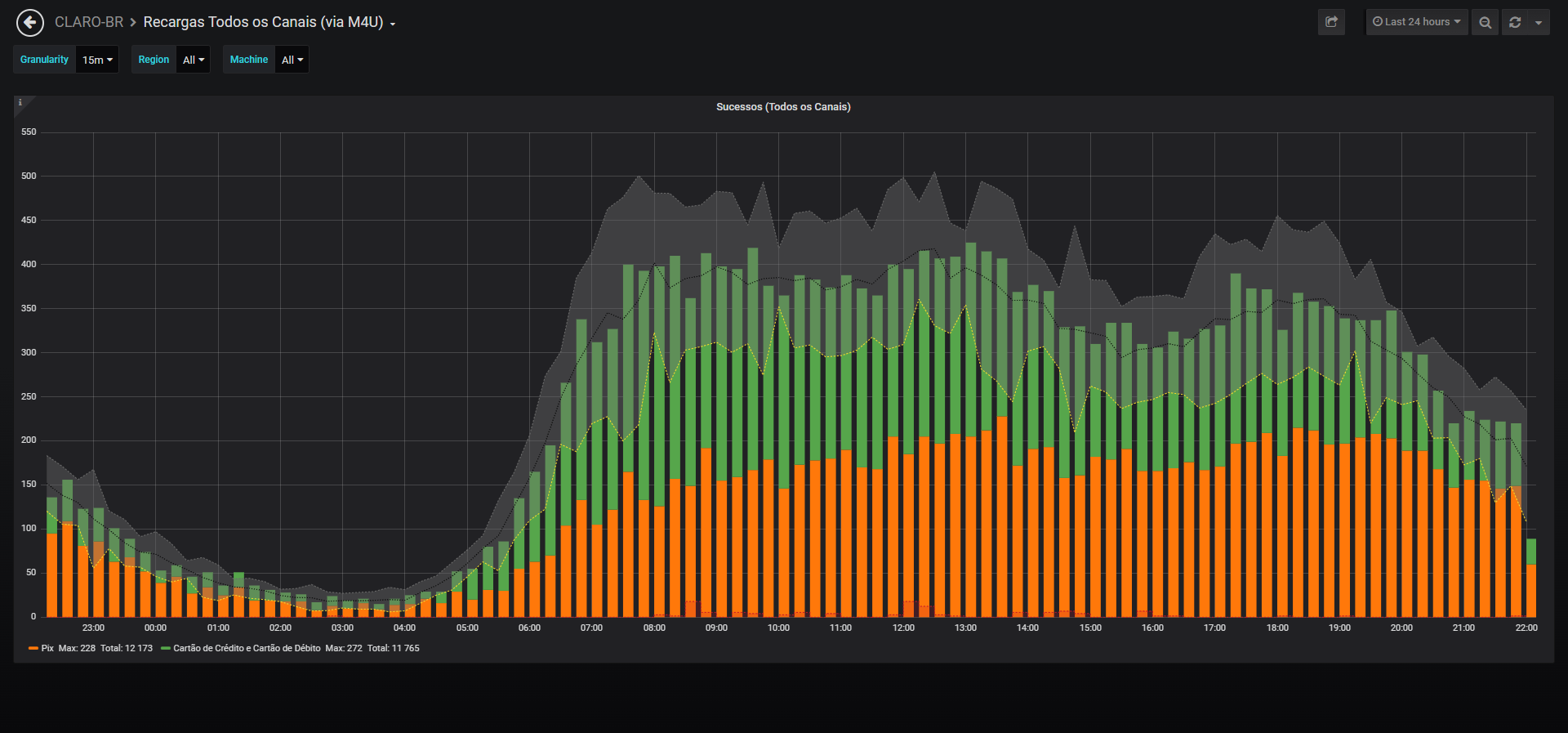
Task: Open the 'Sucessos (Todos os Canais)' panel title menu
Action: tap(783, 107)
